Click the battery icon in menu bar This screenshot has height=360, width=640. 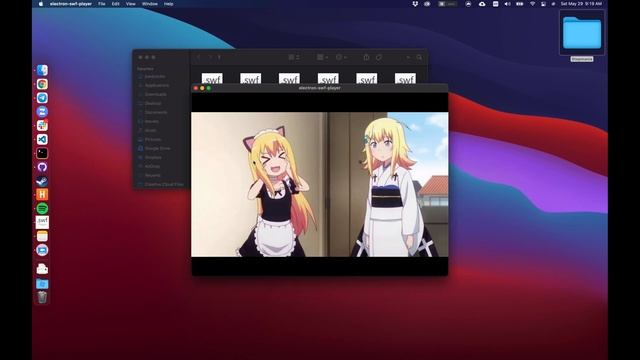coord(520,4)
